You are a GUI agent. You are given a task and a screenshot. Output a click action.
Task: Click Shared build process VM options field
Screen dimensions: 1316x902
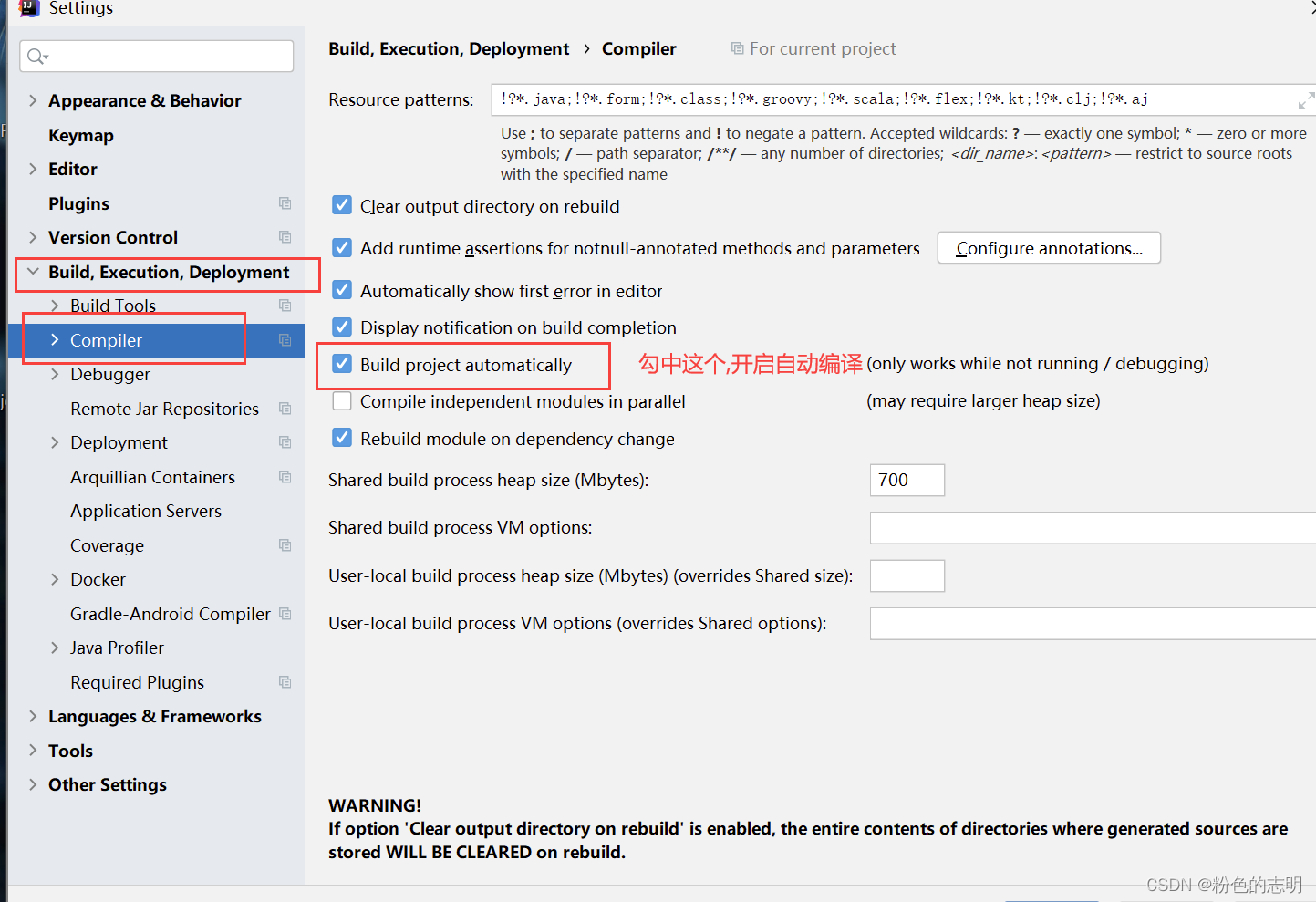(x=1093, y=527)
